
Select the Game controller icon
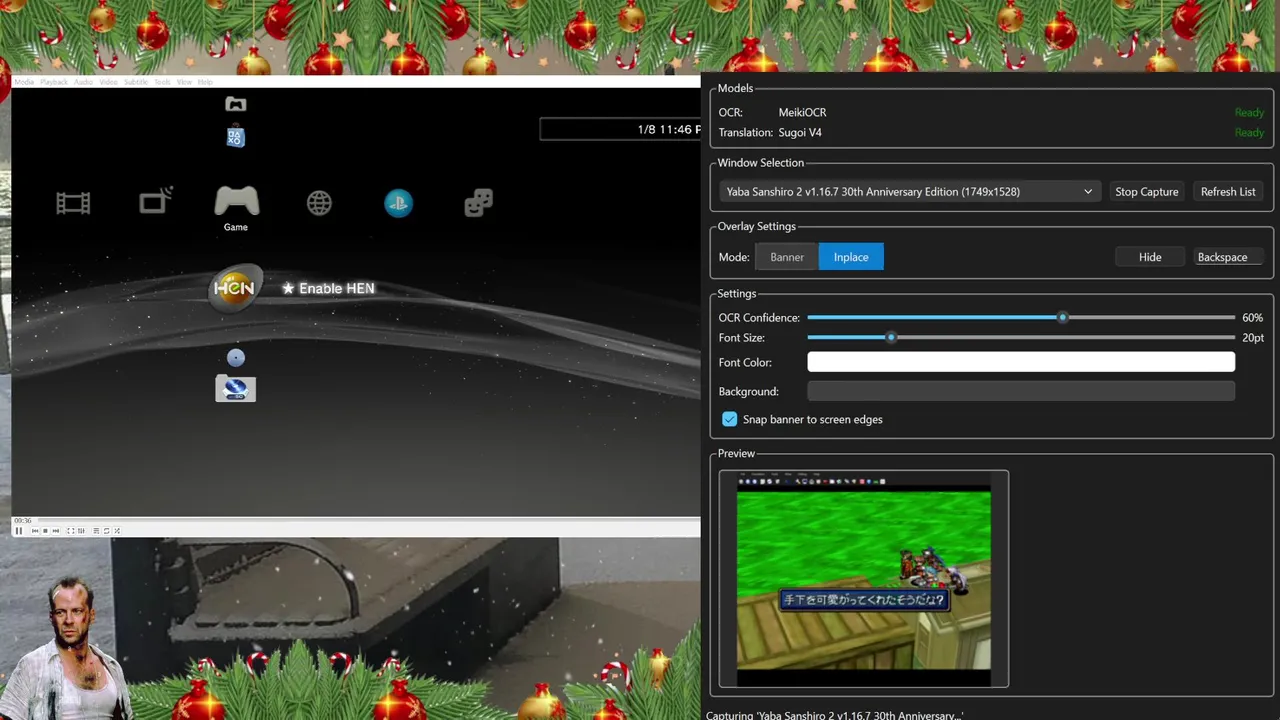[237, 201]
